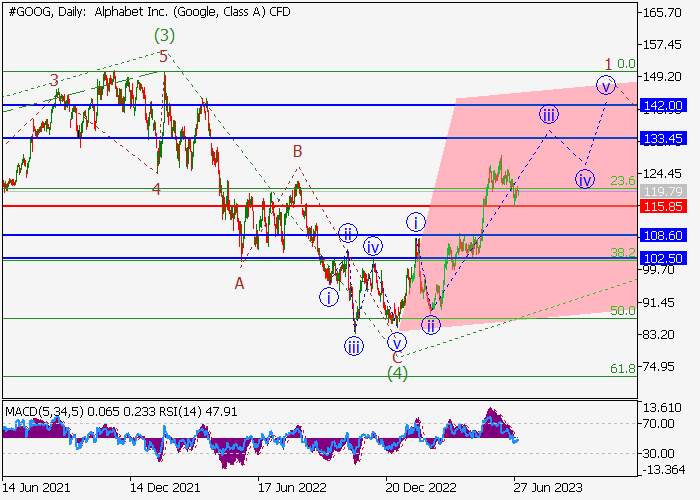Click the MACD(5,34,5) RSI(14) indicator label
The image size is (700, 500).
[121, 411]
